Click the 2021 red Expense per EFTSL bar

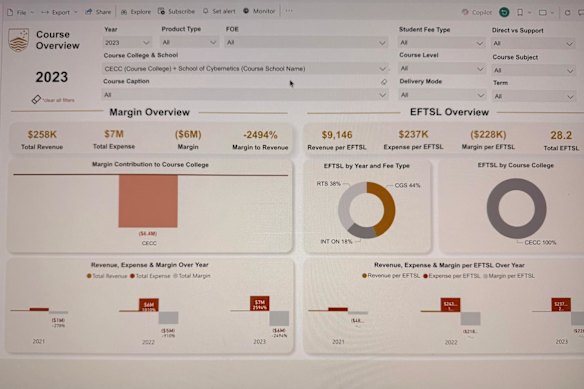(x=338, y=309)
